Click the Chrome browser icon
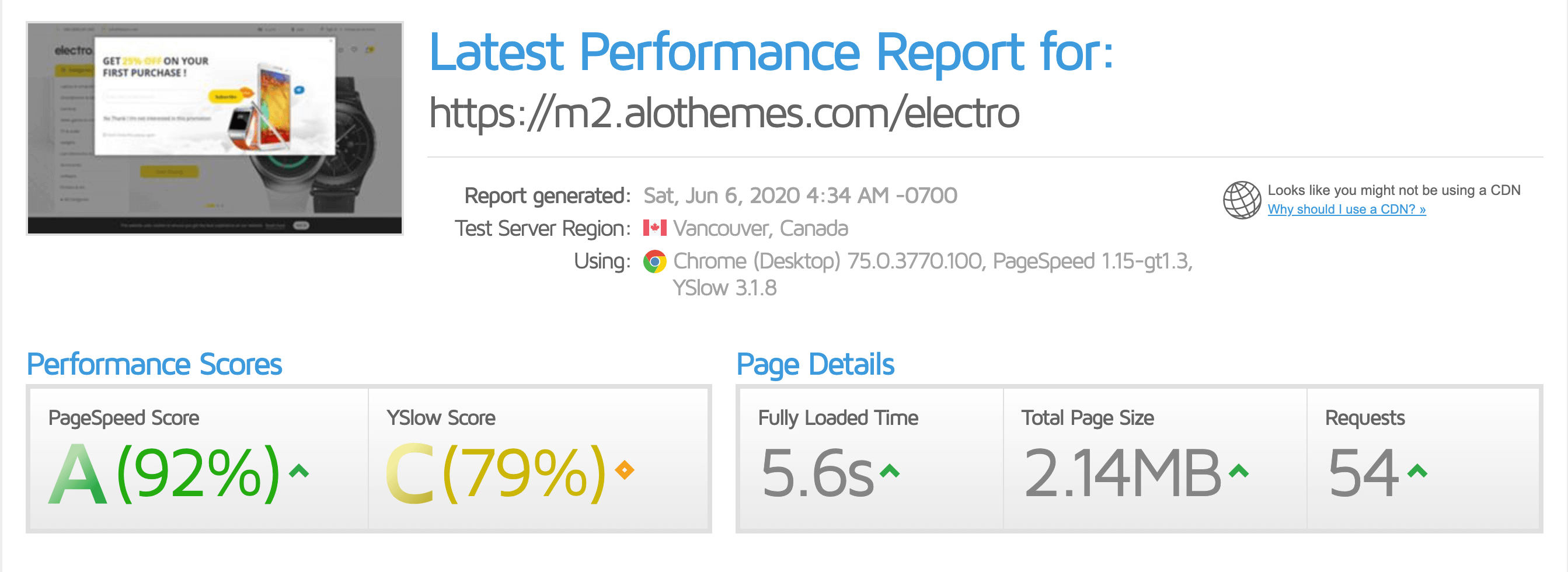 click(x=654, y=261)
